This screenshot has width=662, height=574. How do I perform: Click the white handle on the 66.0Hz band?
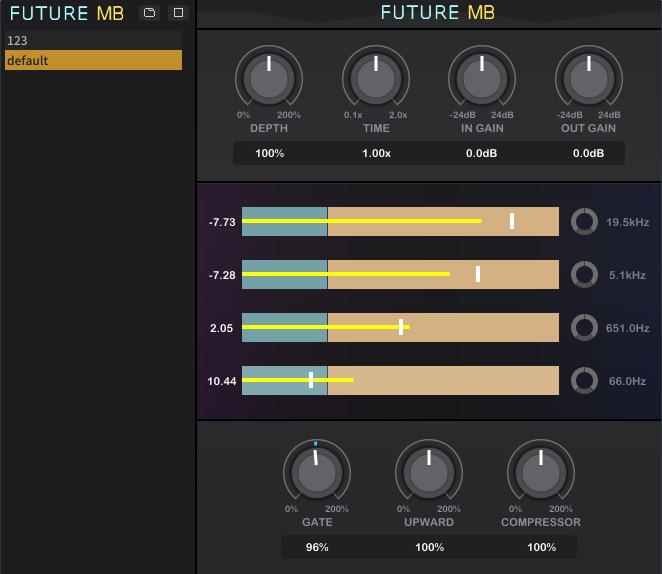311,380
